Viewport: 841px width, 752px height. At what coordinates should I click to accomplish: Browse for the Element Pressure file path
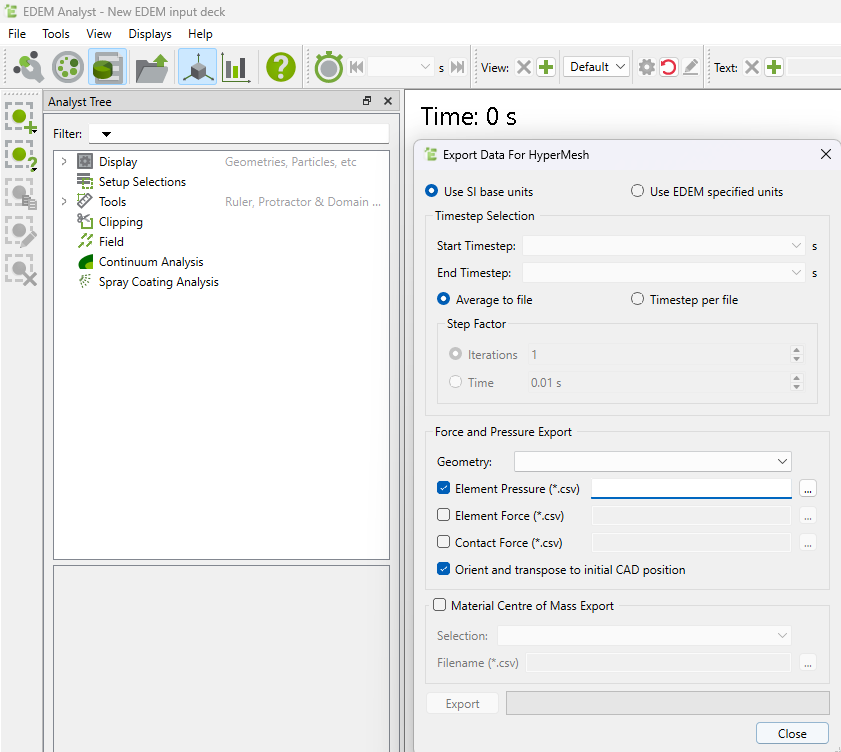coord(808,488)
